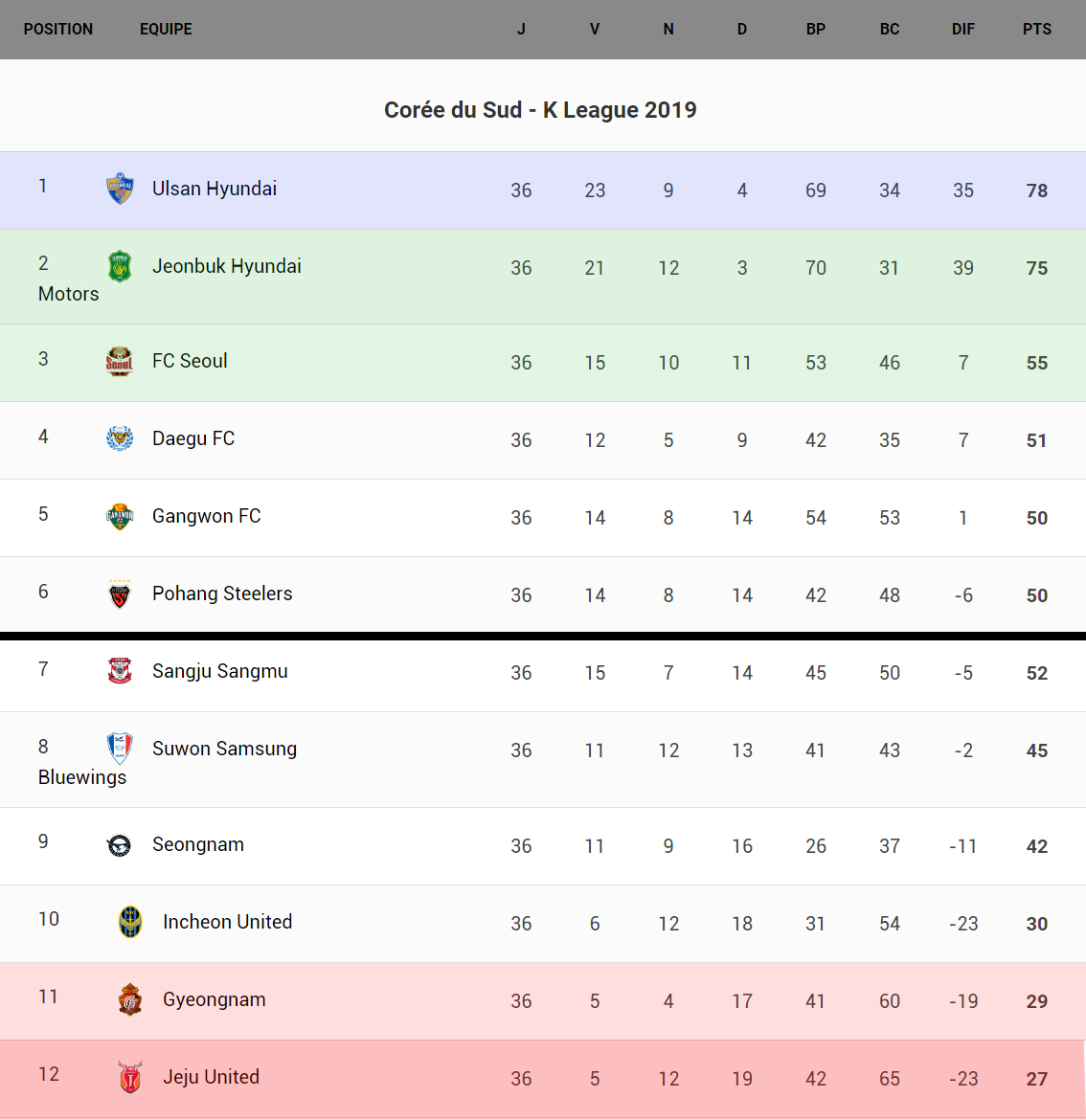This screenshot has height=1120, width=1086.
Task: Click the Jeju United logo
Action: tap(130, 1077)
